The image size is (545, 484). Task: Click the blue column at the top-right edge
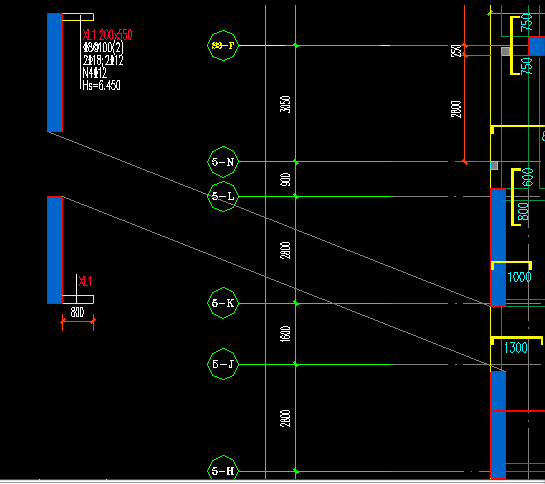537,46
